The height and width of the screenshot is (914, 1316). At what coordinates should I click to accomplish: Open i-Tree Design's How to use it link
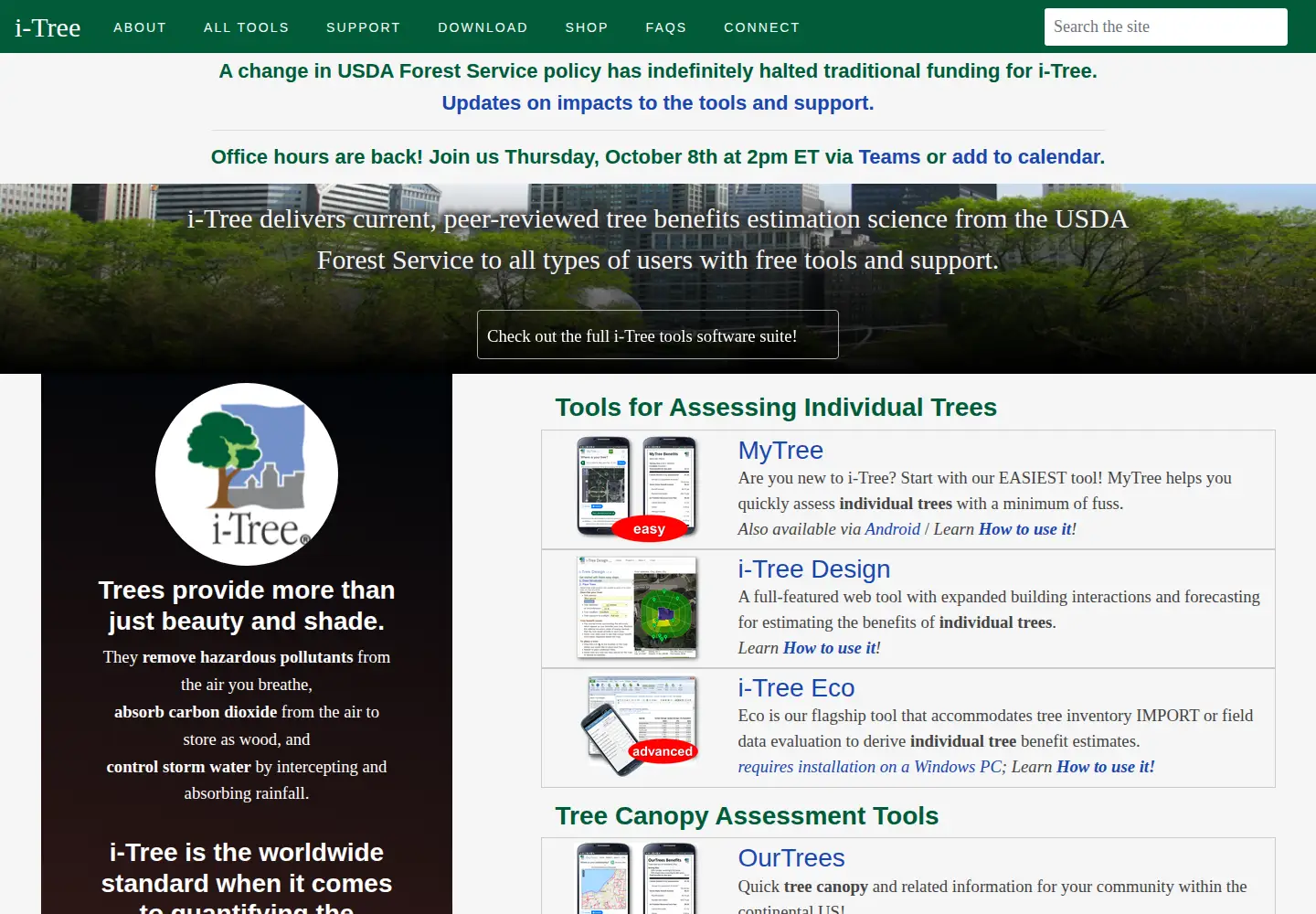[830, 648]
